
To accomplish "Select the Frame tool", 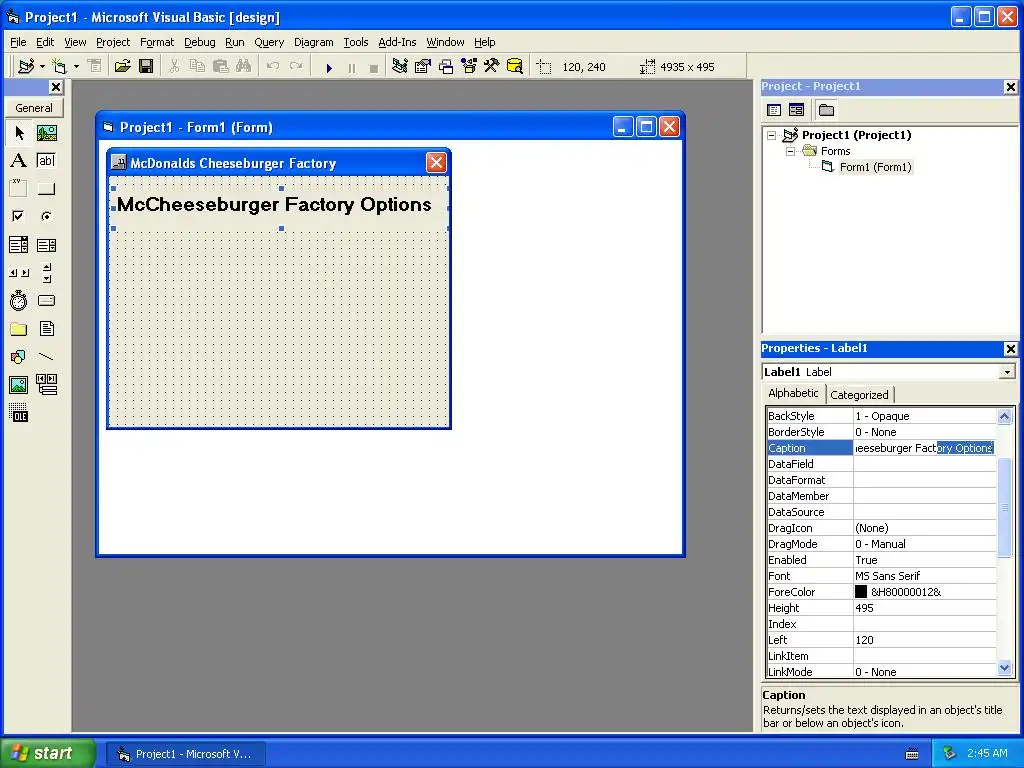I will coord(19,188).
